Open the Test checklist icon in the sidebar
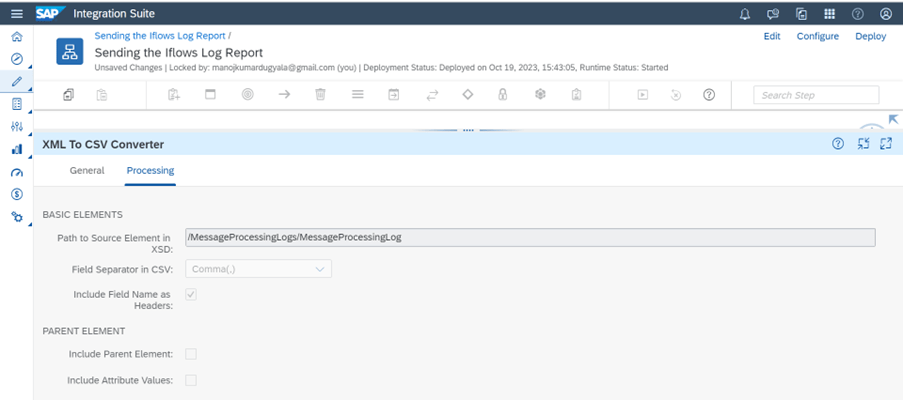This screenshot has width=903, height=400. tap(17, 104)
